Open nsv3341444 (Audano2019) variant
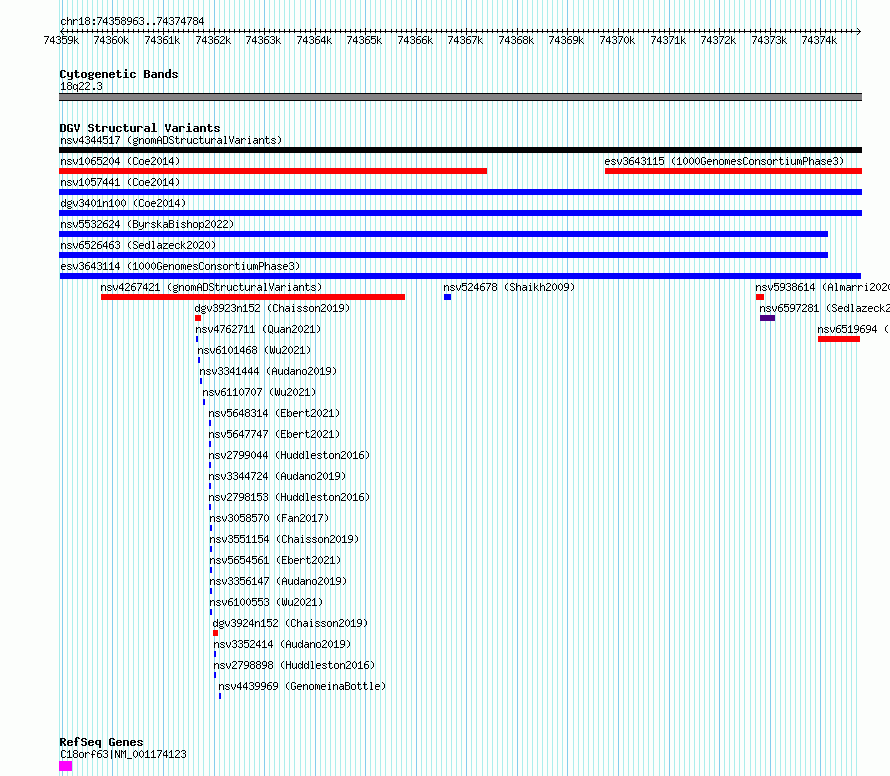Image resolution: width=890 pixels, height=776 pixels. pos(268,371)
